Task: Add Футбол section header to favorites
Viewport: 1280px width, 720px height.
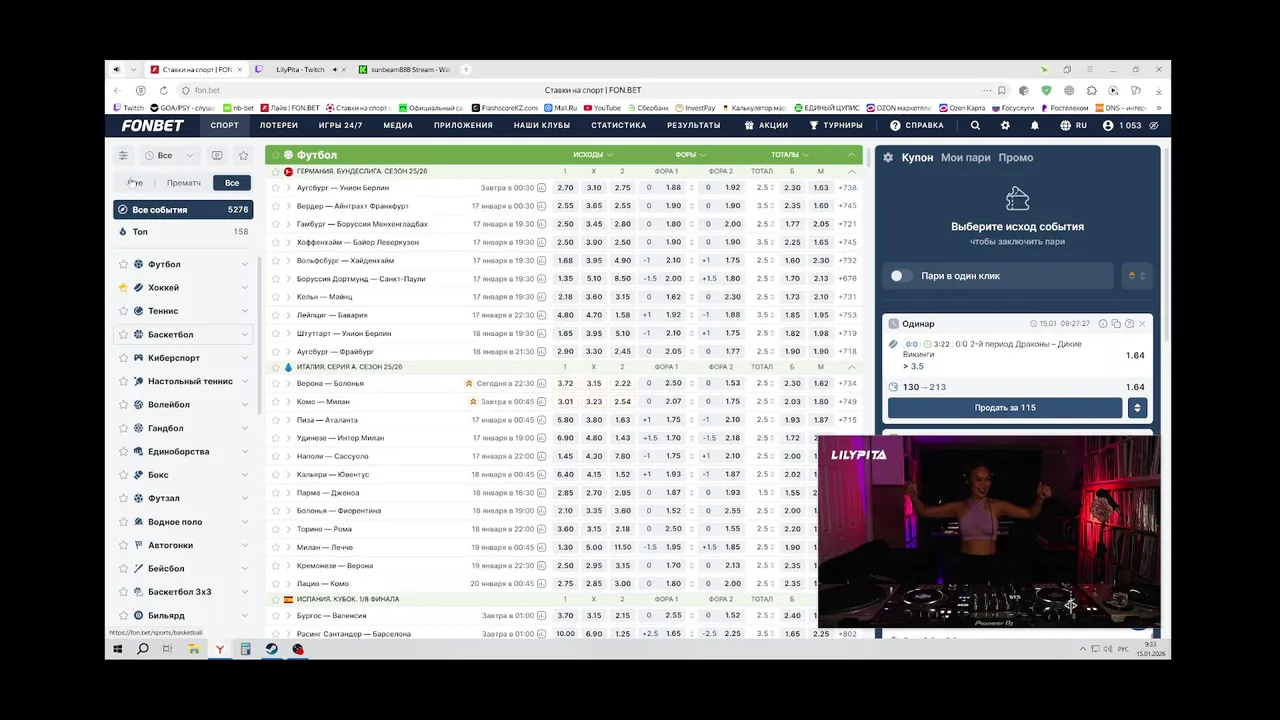Action: click(x=275, y=155)
